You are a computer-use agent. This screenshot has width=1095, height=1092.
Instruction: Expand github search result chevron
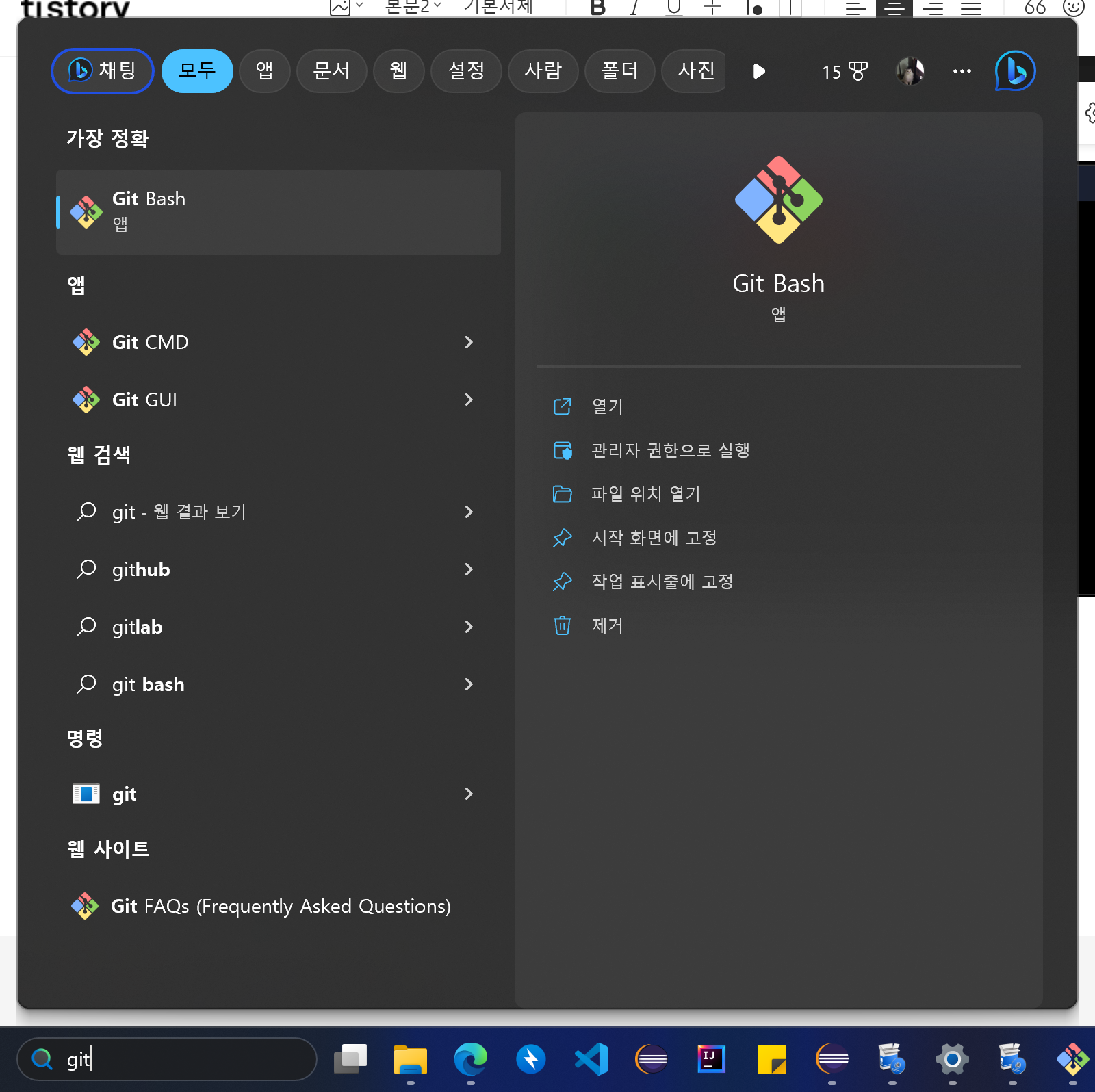pyautogui.click(x=469, y=569)
